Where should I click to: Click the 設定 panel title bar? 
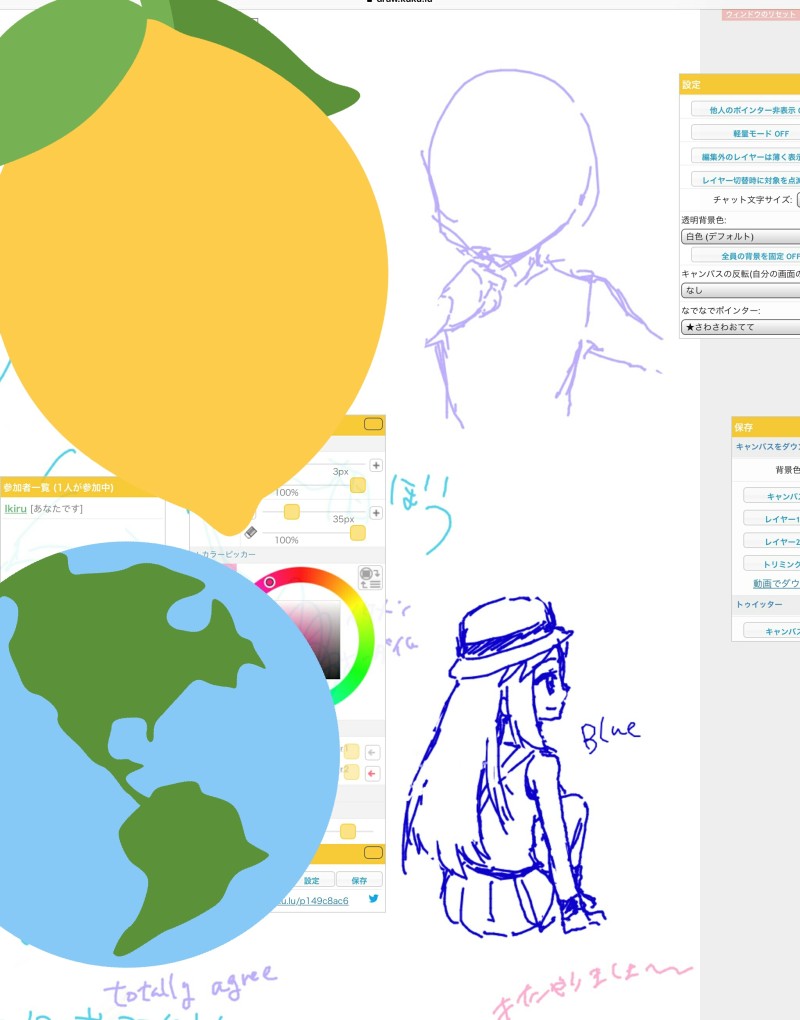tap(740, 85)
